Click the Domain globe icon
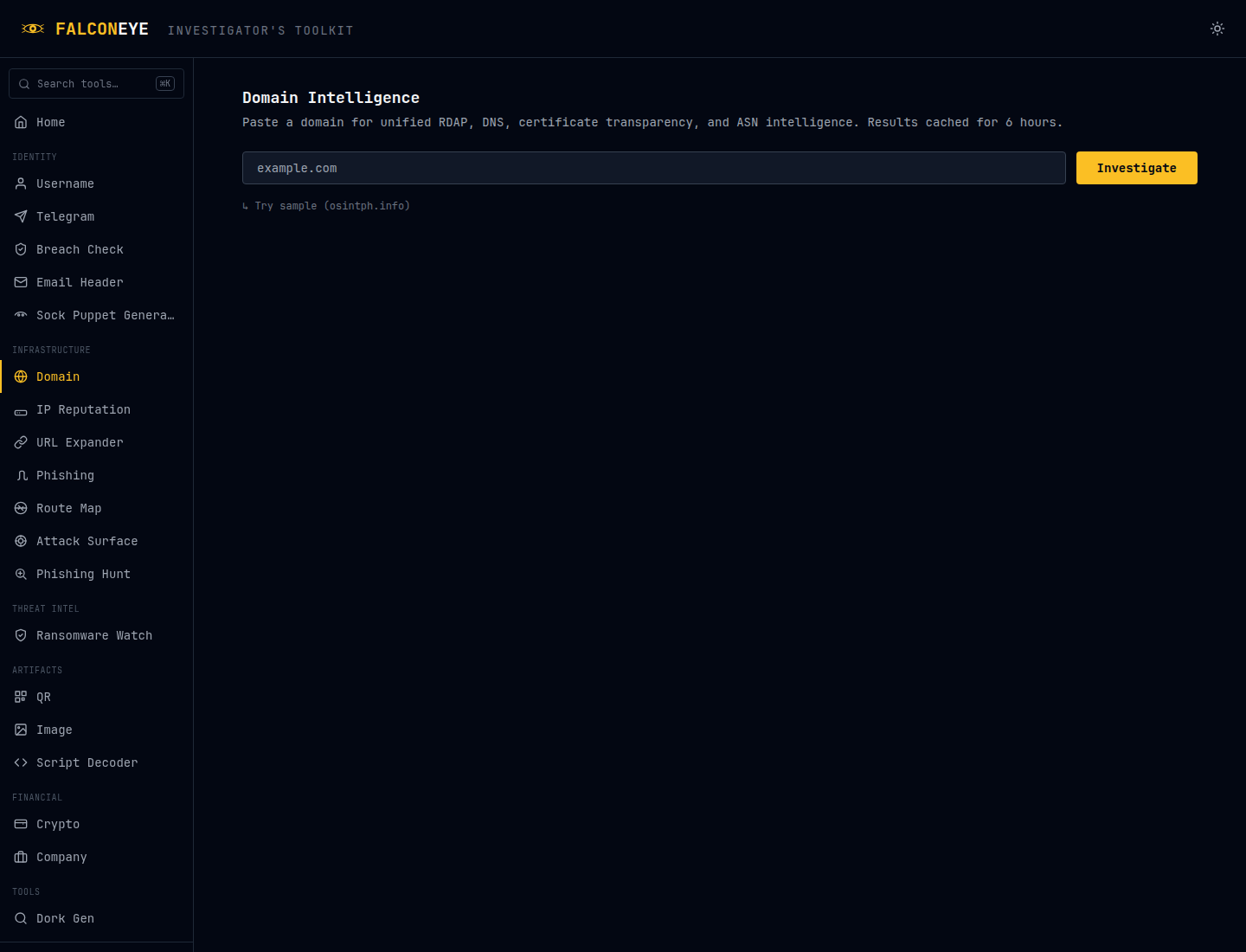This screenshot has width=1246, height=952. pos(21,376)
